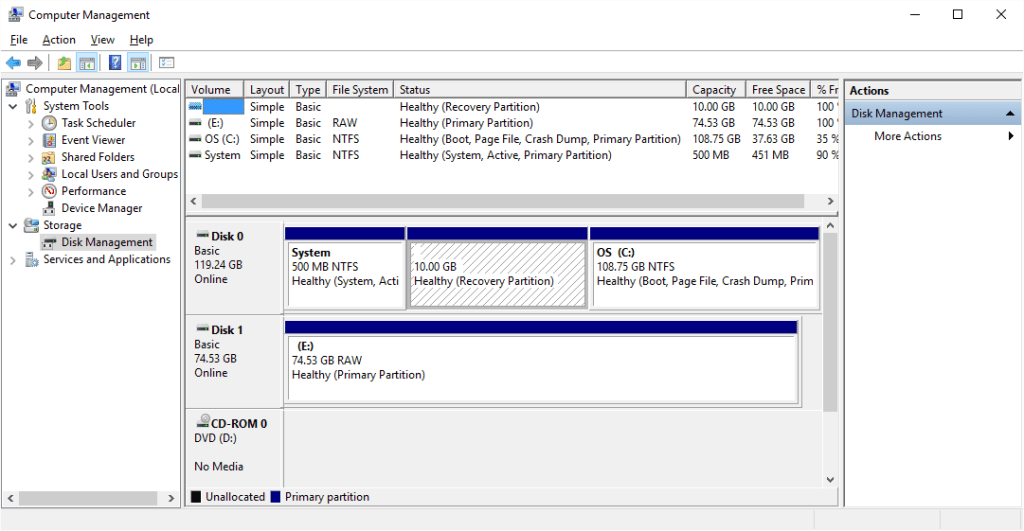This screenshot has height=531, width=1024.
Task: Click the Performance gauge icon
Action: pos(49,191)
